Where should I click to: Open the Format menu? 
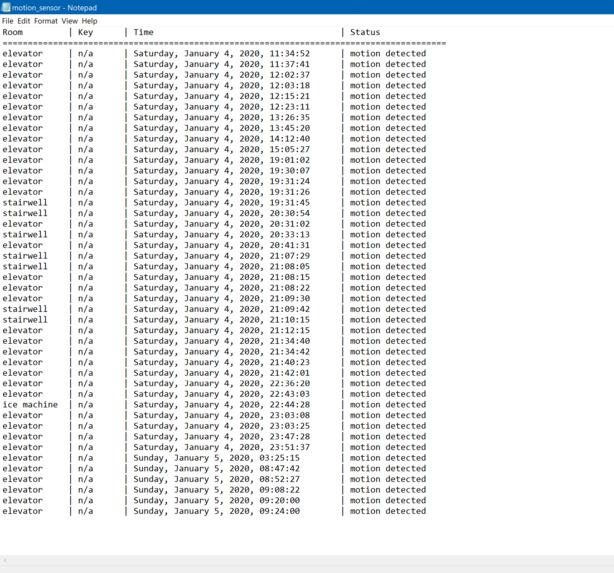(46, 21)
